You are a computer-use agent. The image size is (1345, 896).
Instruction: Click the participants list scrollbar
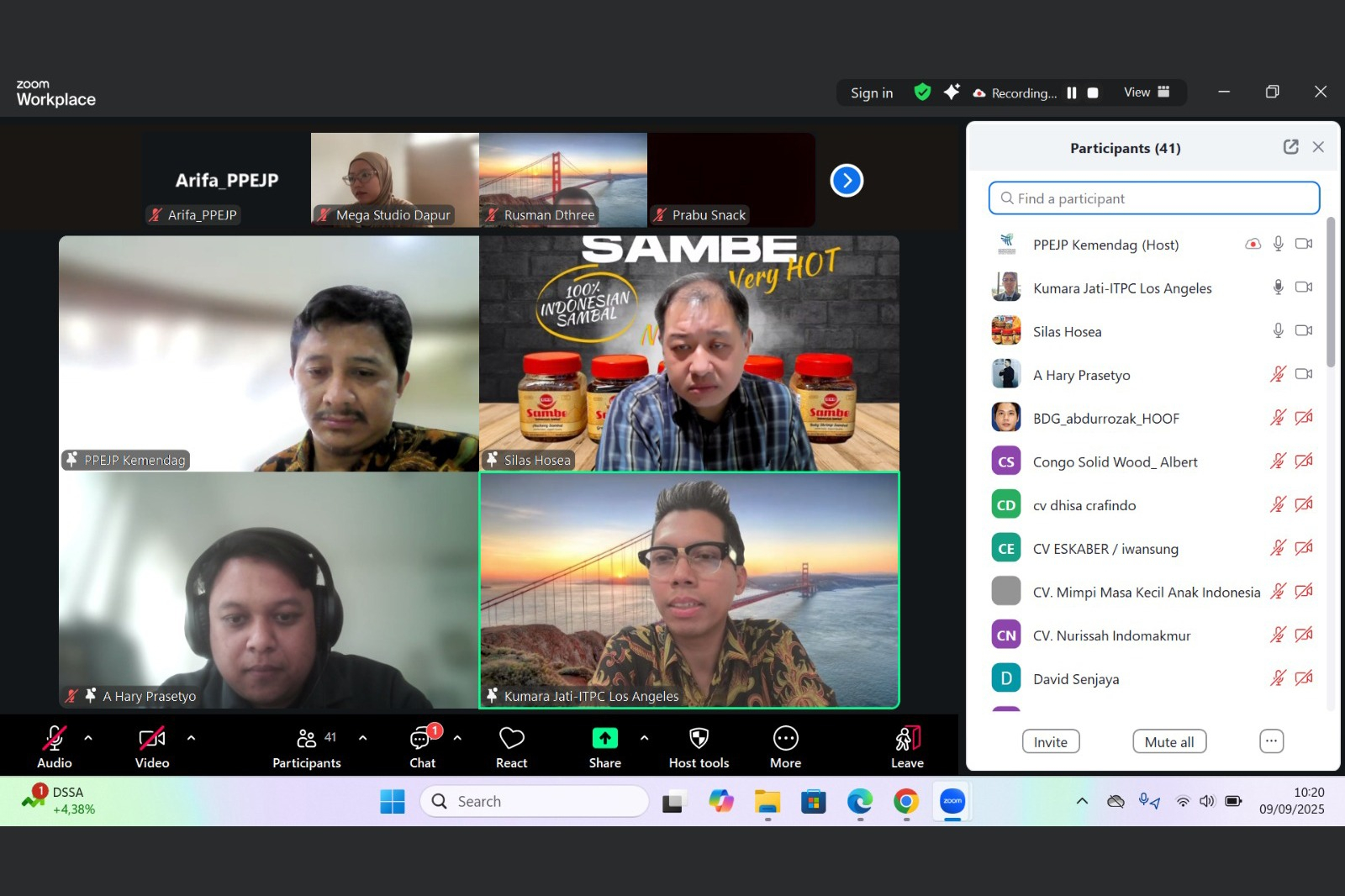pyautogui.click(x=1330, y=293)
